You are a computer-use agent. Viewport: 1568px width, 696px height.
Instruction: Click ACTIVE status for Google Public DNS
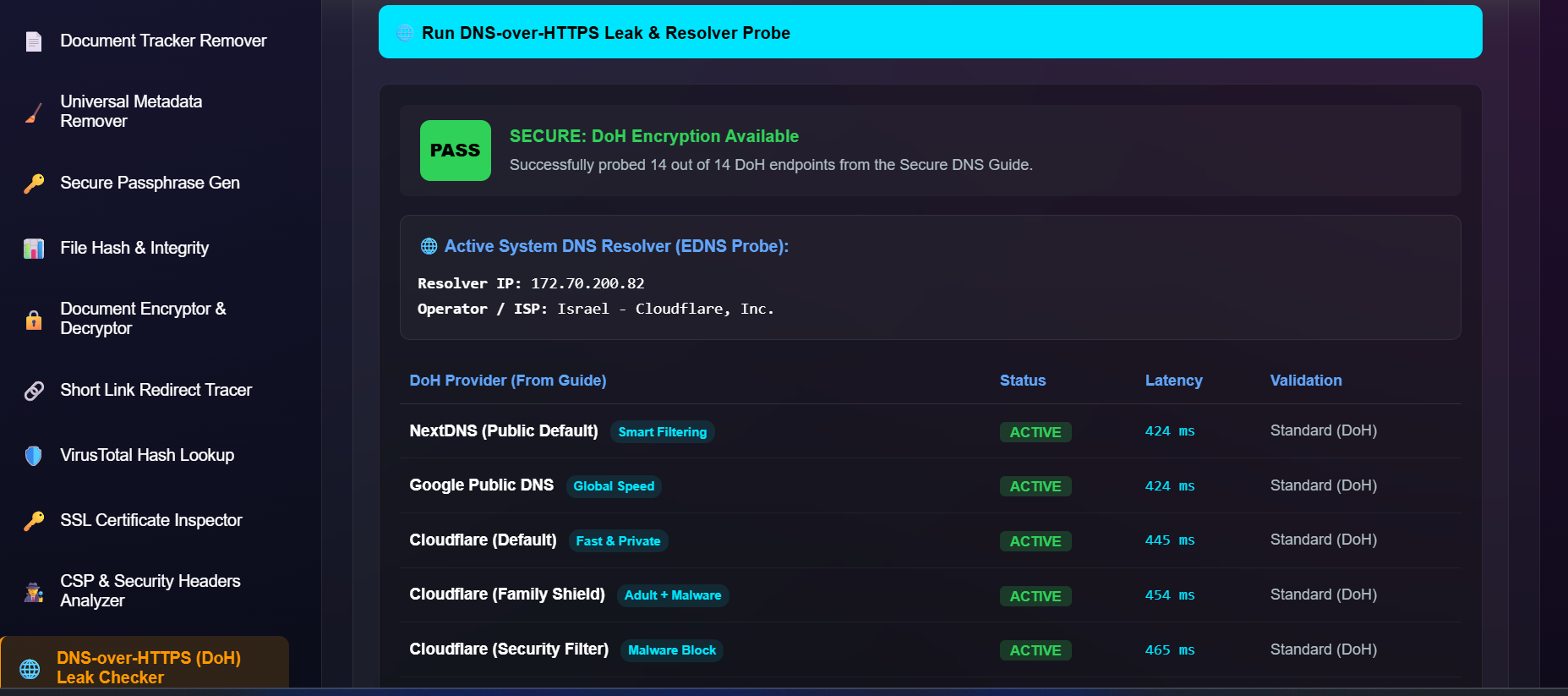[1035, 486]
